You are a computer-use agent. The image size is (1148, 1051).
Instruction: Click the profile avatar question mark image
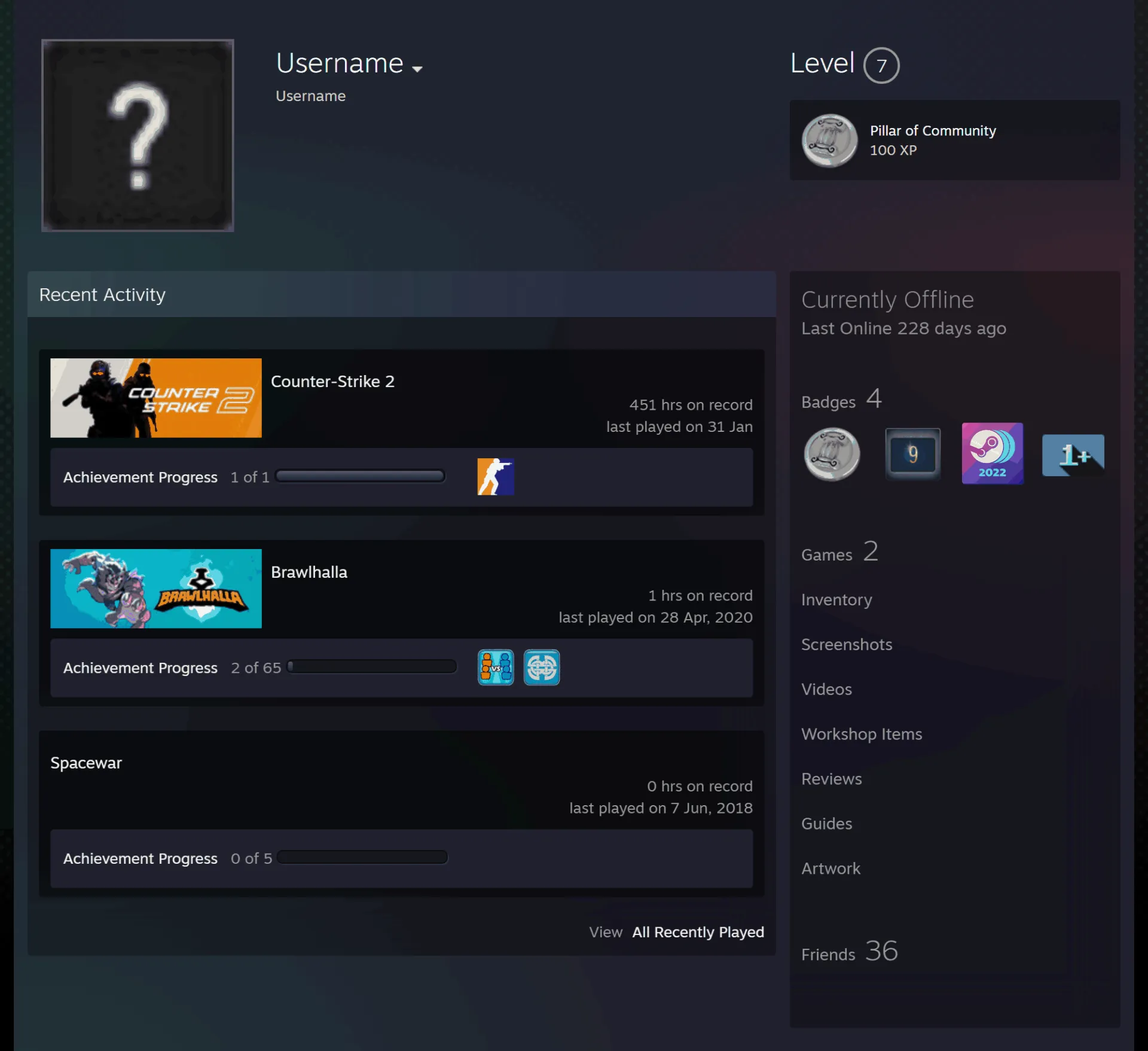(138, 135)
